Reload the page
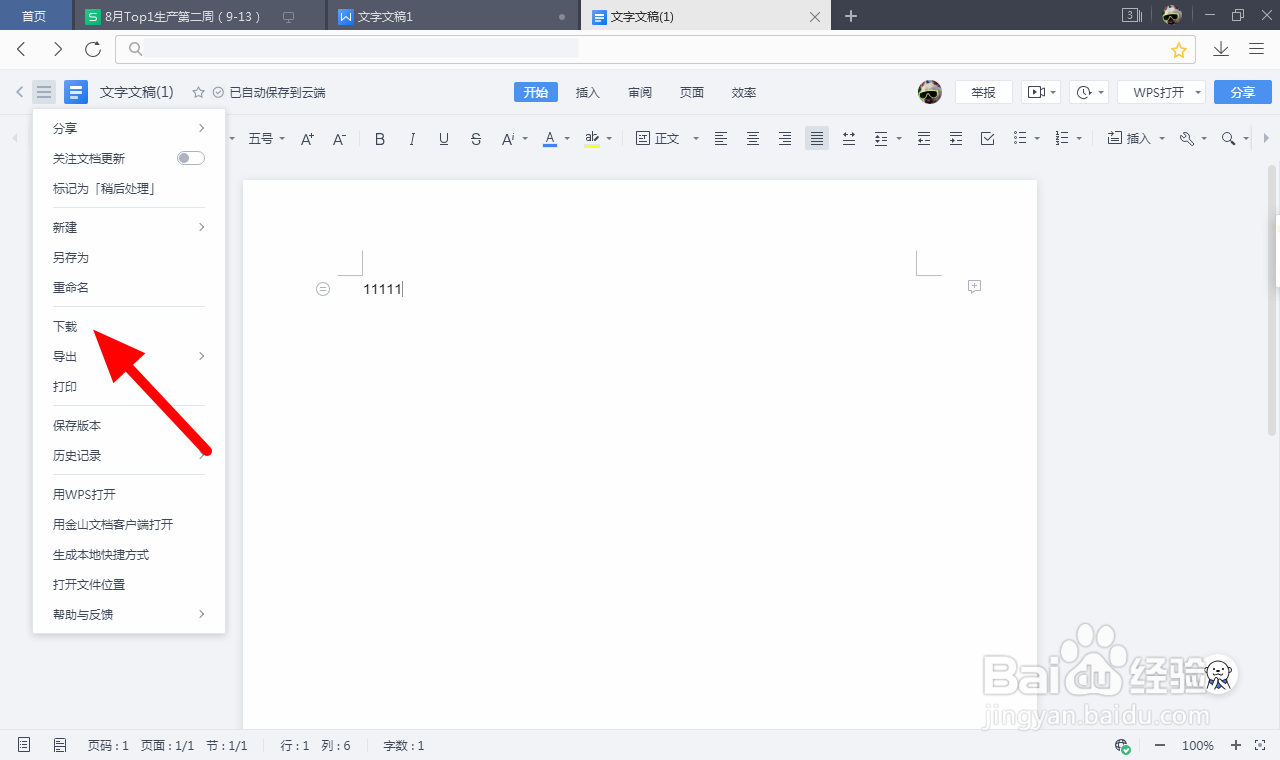The image size is (1280, 760). 93,49
